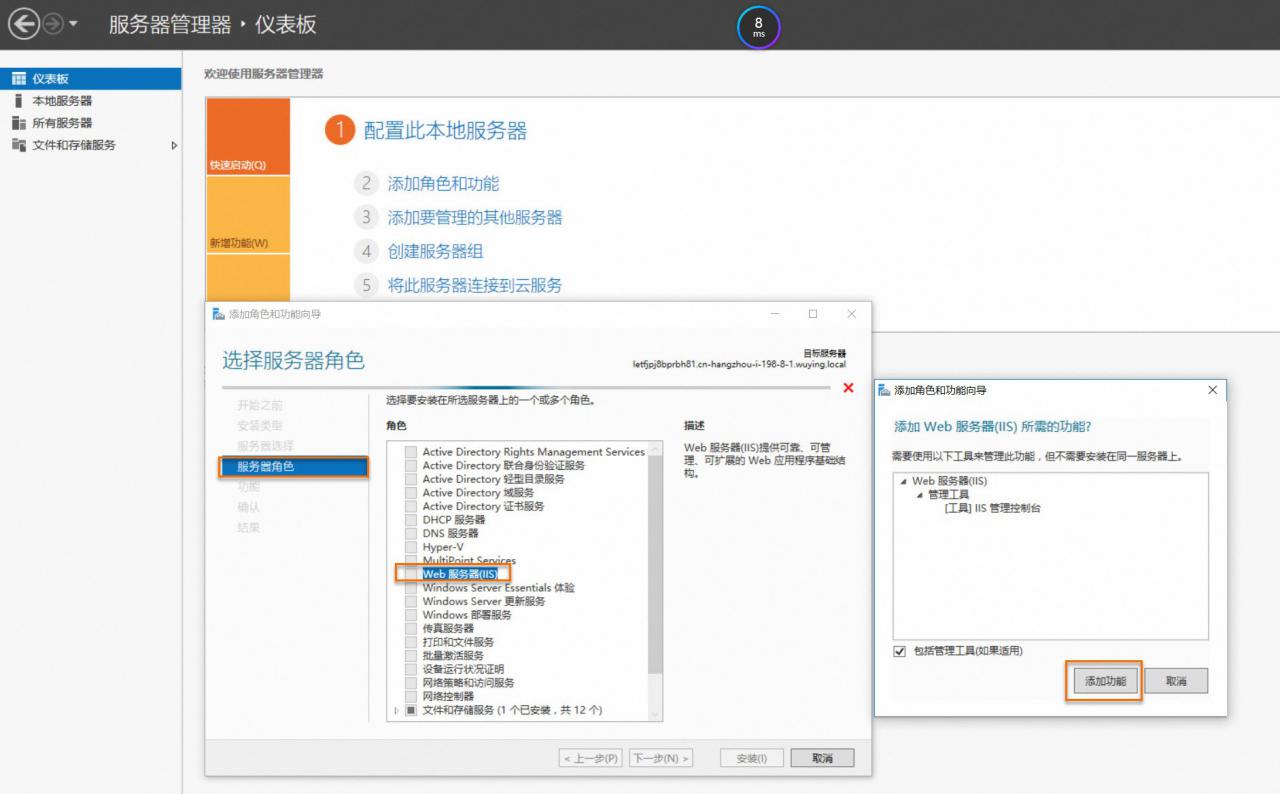This screenshot has height=794, width=1280.
Task: Expand 文件和存储服务 node in roles list
Action: pyautogui.click(x=396, y=710)
